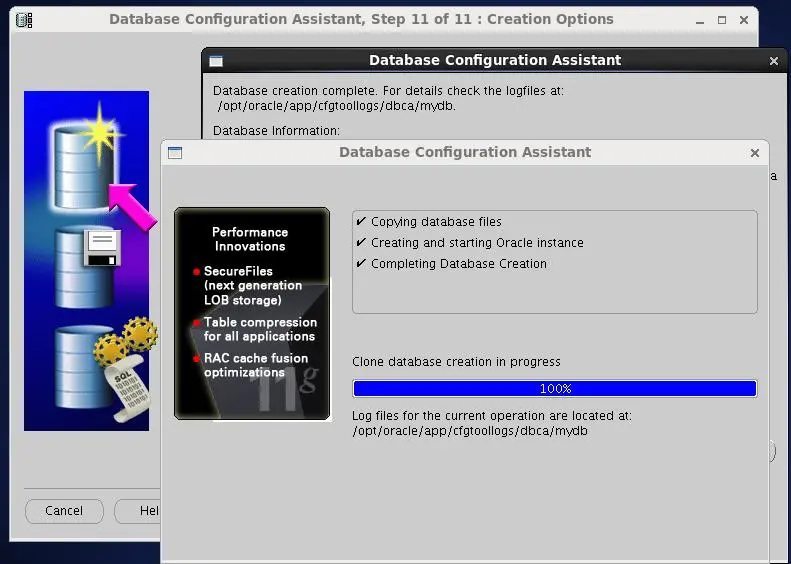
Task: Click the logfile path in the completion dialog
Action: pos(336,106)
